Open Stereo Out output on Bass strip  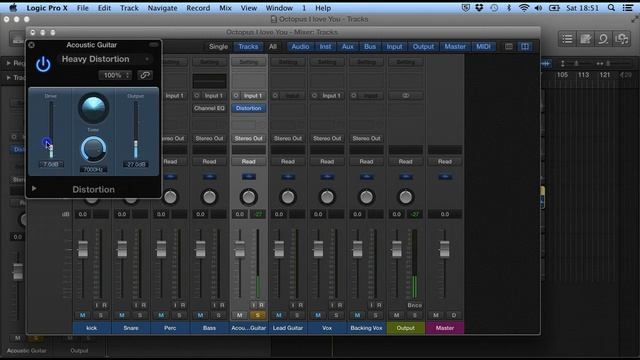(209, 138)
